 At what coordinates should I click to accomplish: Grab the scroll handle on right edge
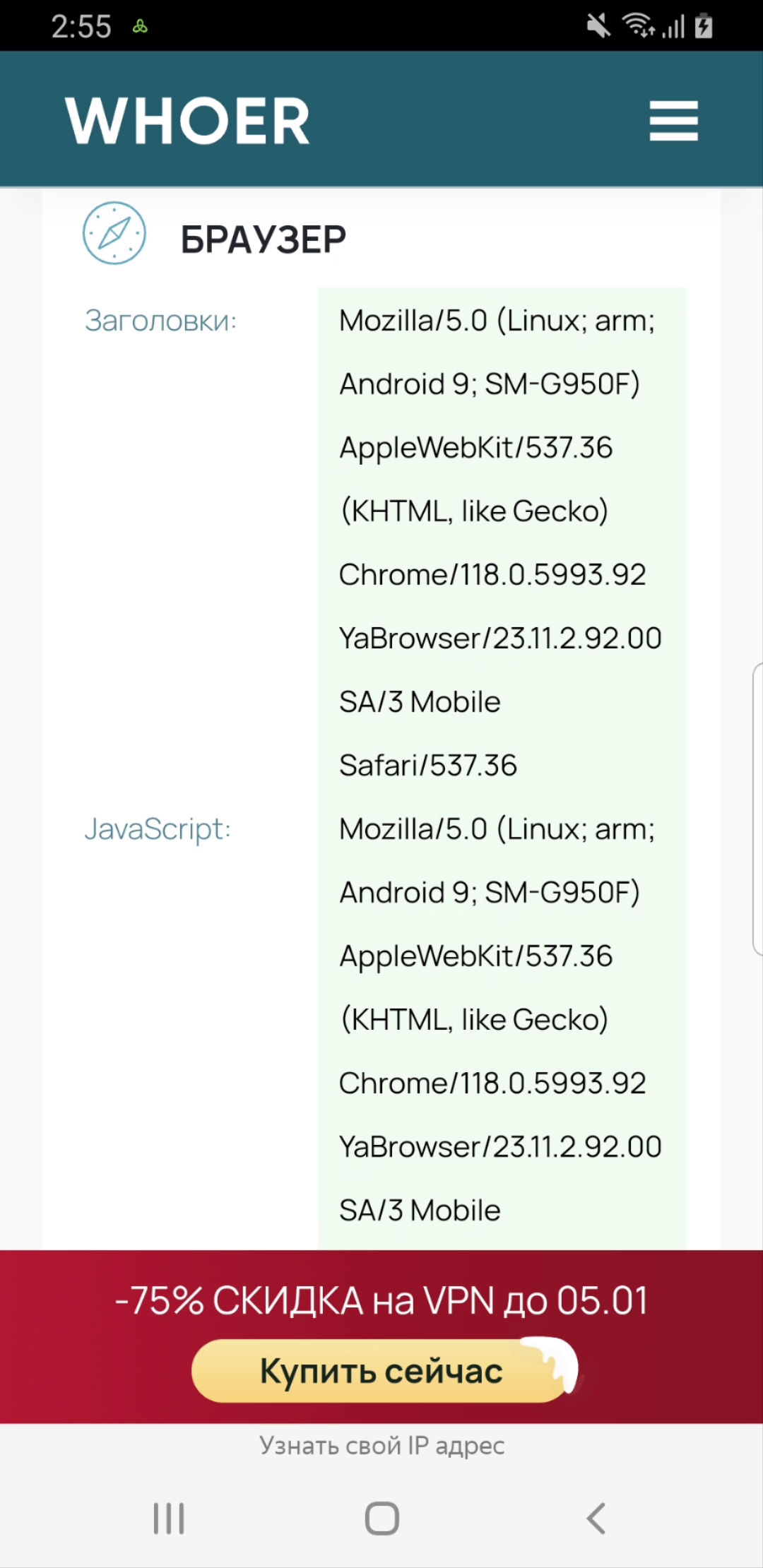(757, 809)
